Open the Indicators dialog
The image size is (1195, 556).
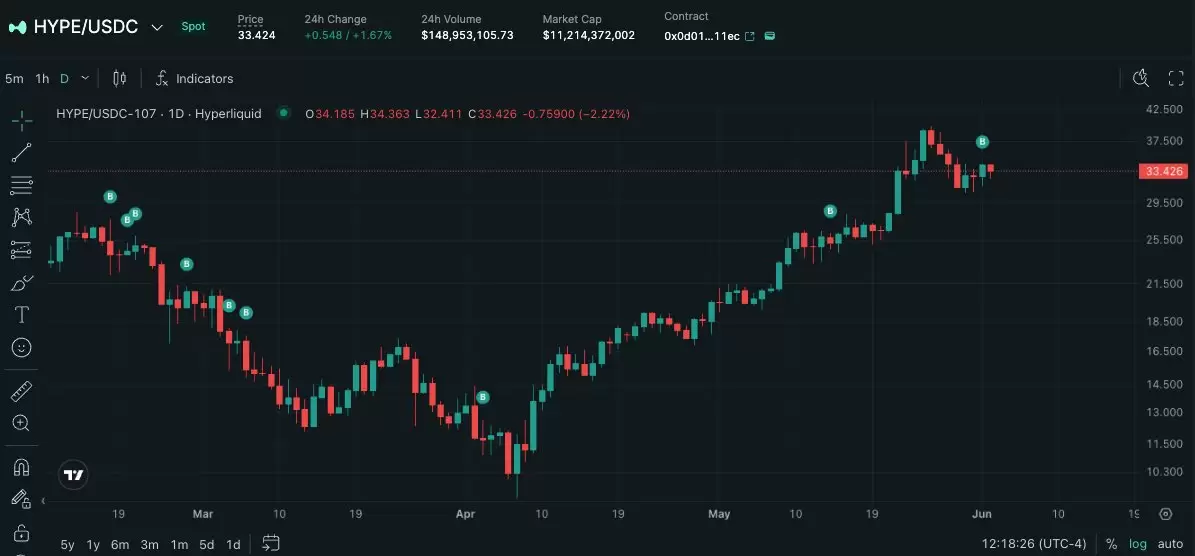(x=194, y=78)
